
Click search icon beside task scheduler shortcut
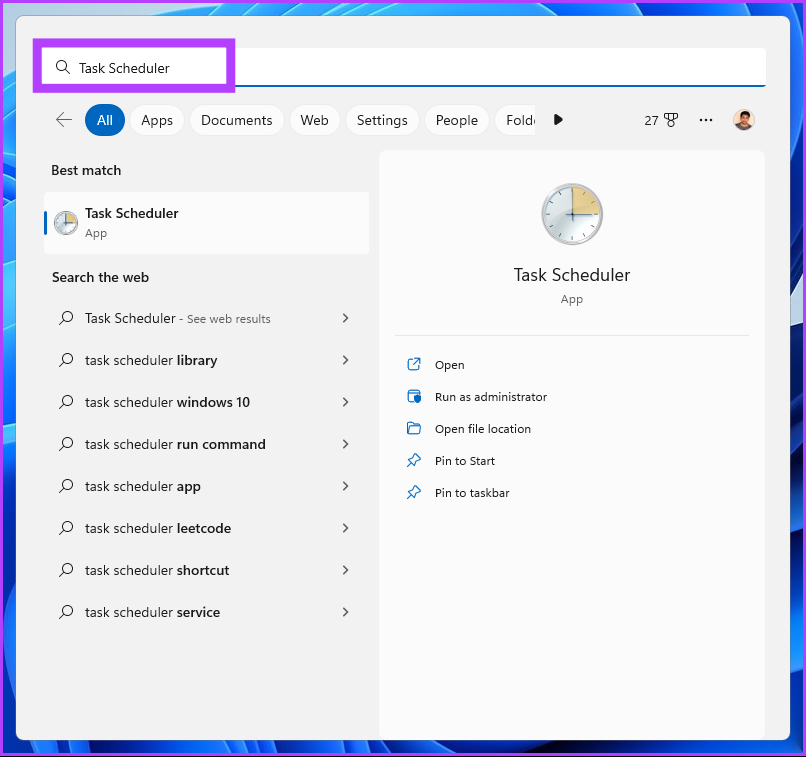(x=66, y=570)
